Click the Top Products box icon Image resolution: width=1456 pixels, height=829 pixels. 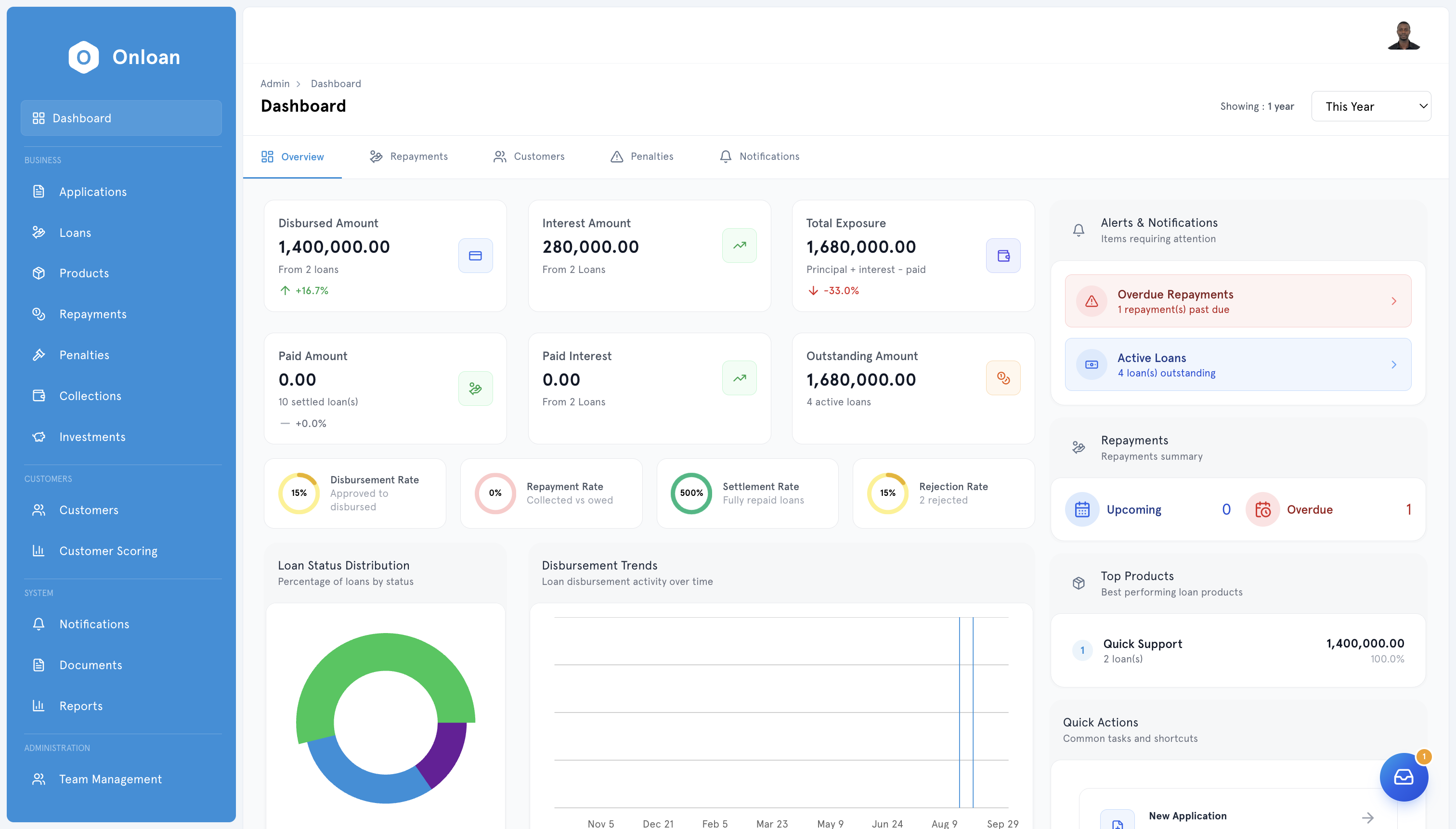1079,583
